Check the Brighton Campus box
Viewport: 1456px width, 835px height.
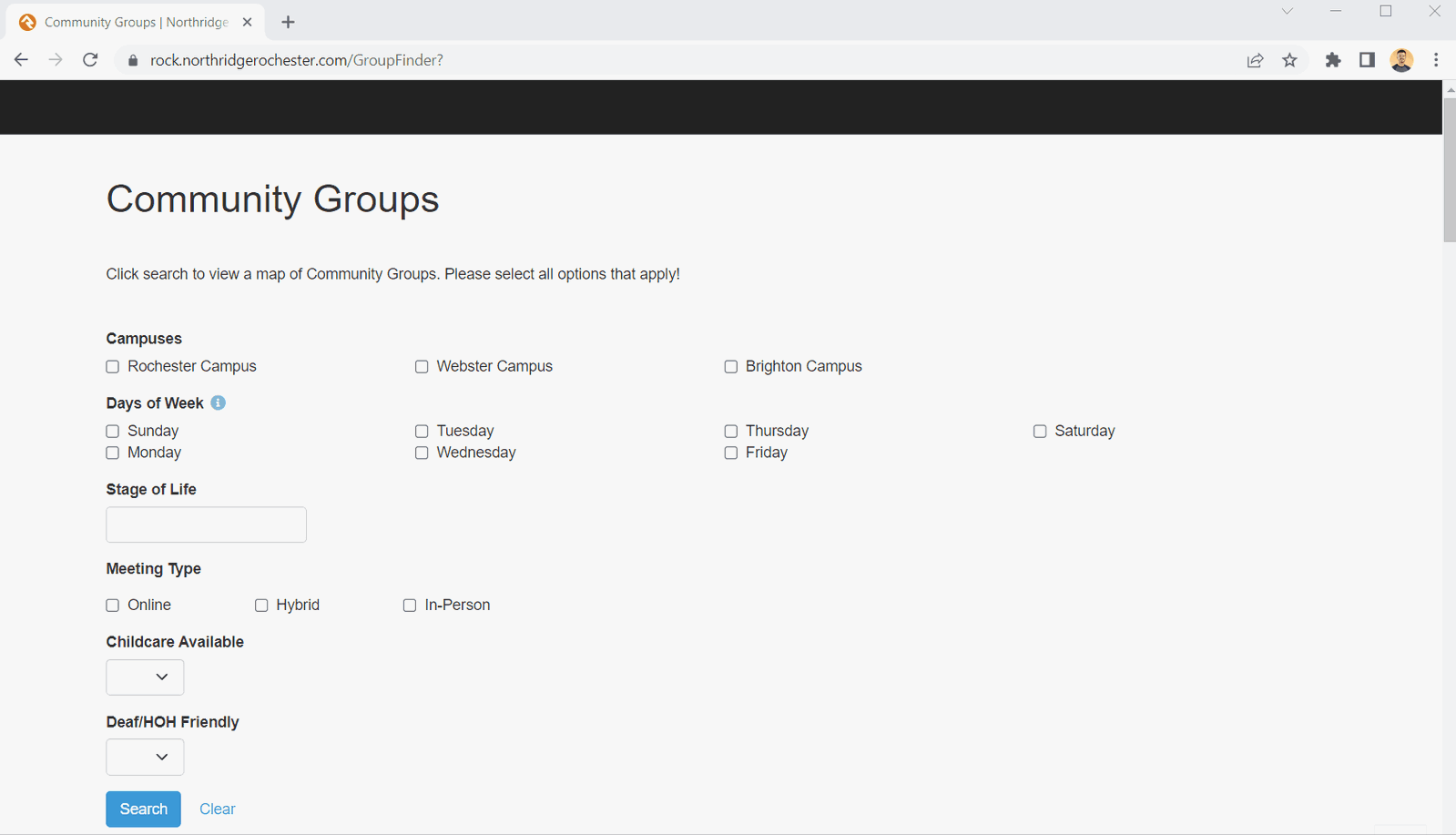(x=730, y=367)
